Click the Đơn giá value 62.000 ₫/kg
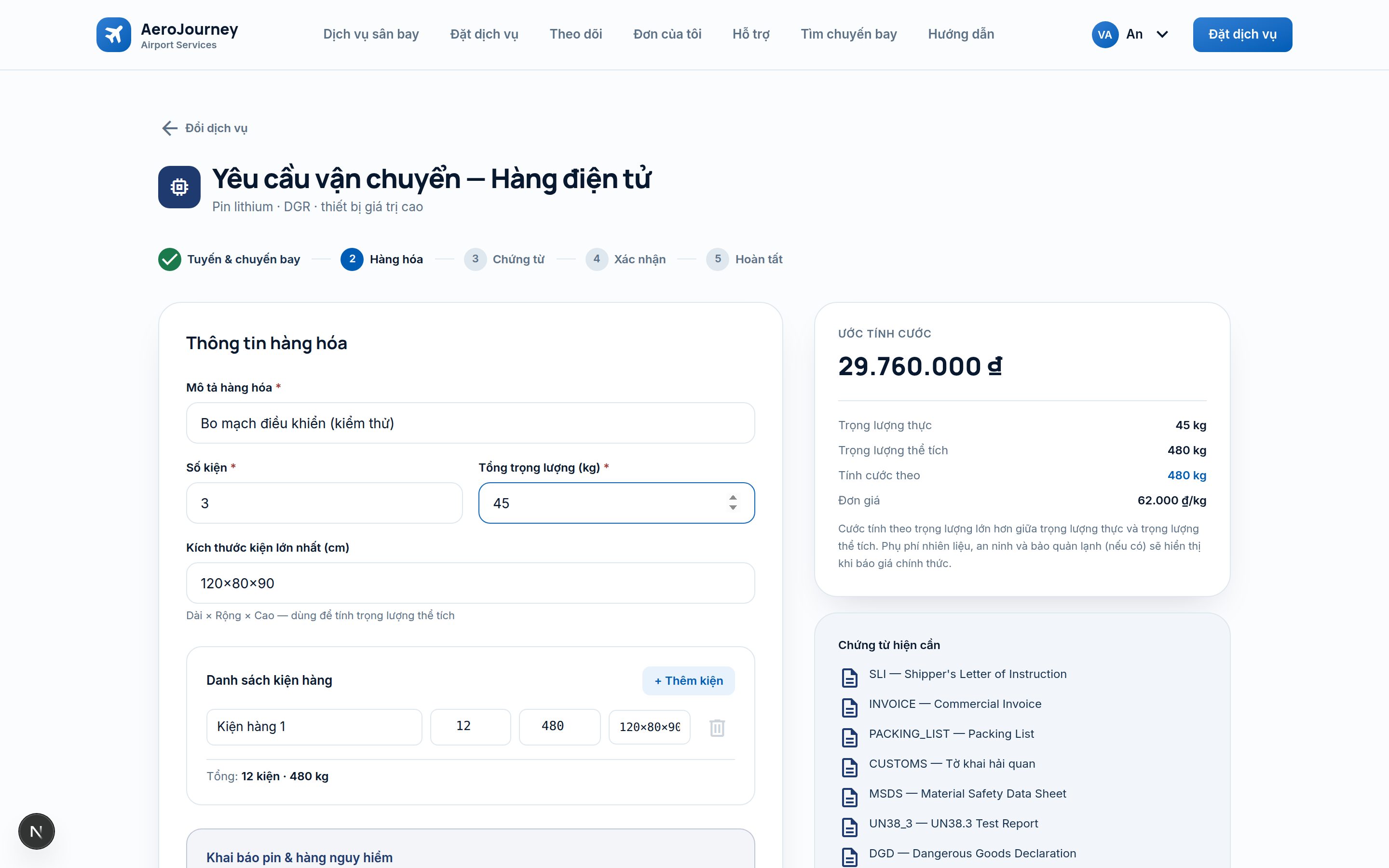 click(x=1171, y=501)
